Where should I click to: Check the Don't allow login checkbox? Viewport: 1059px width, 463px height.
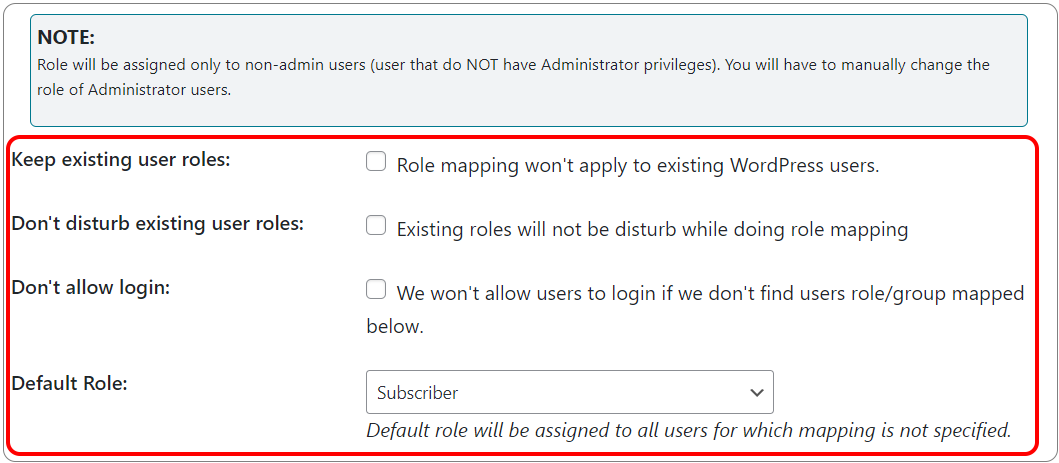point(376,290)
